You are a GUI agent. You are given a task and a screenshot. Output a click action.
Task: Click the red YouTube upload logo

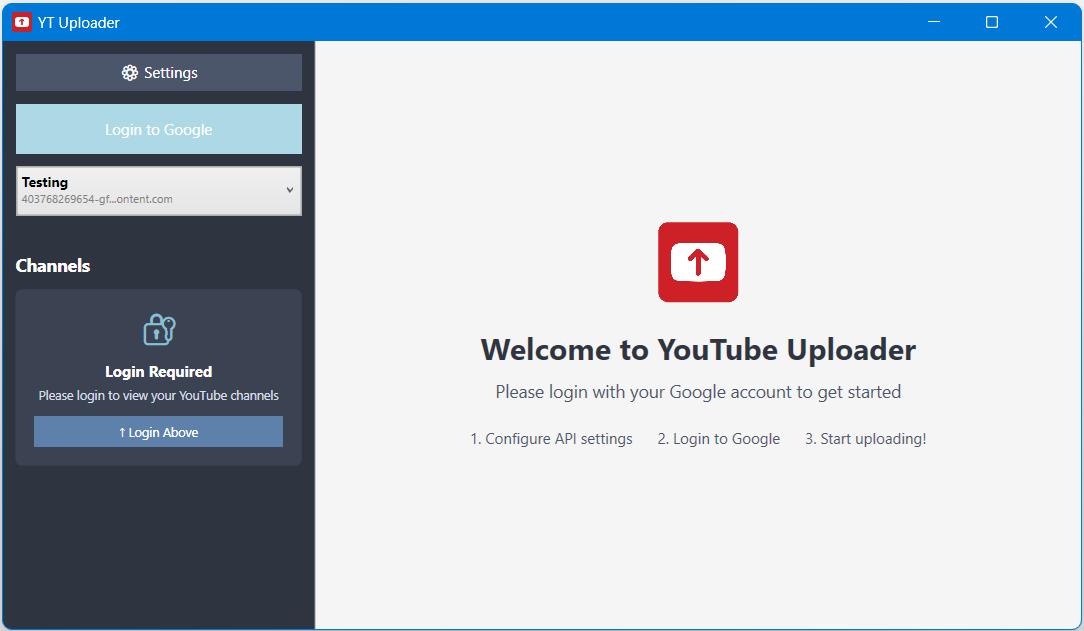(698, 262)
